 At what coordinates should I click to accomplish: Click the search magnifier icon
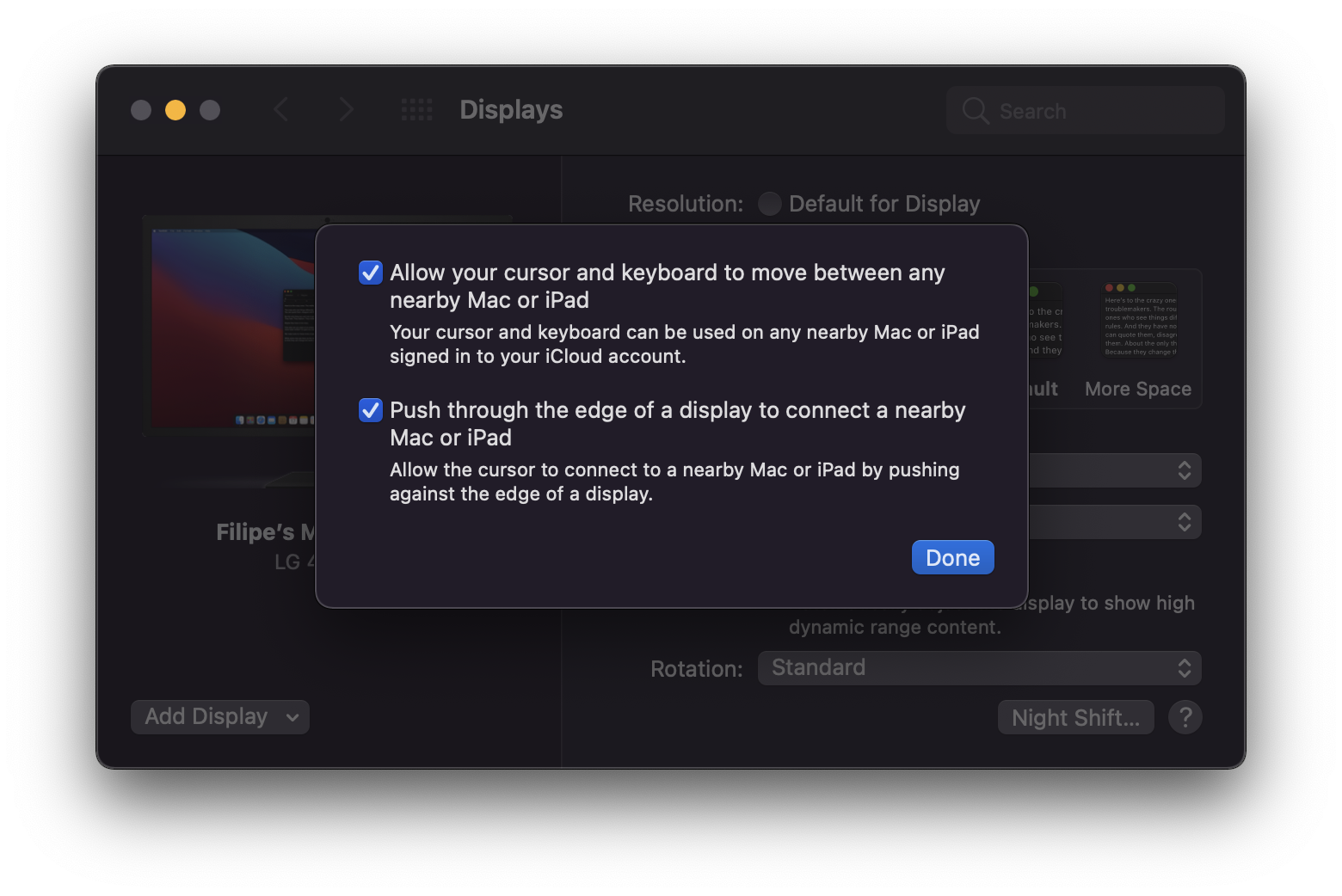(x=976, y=111)
